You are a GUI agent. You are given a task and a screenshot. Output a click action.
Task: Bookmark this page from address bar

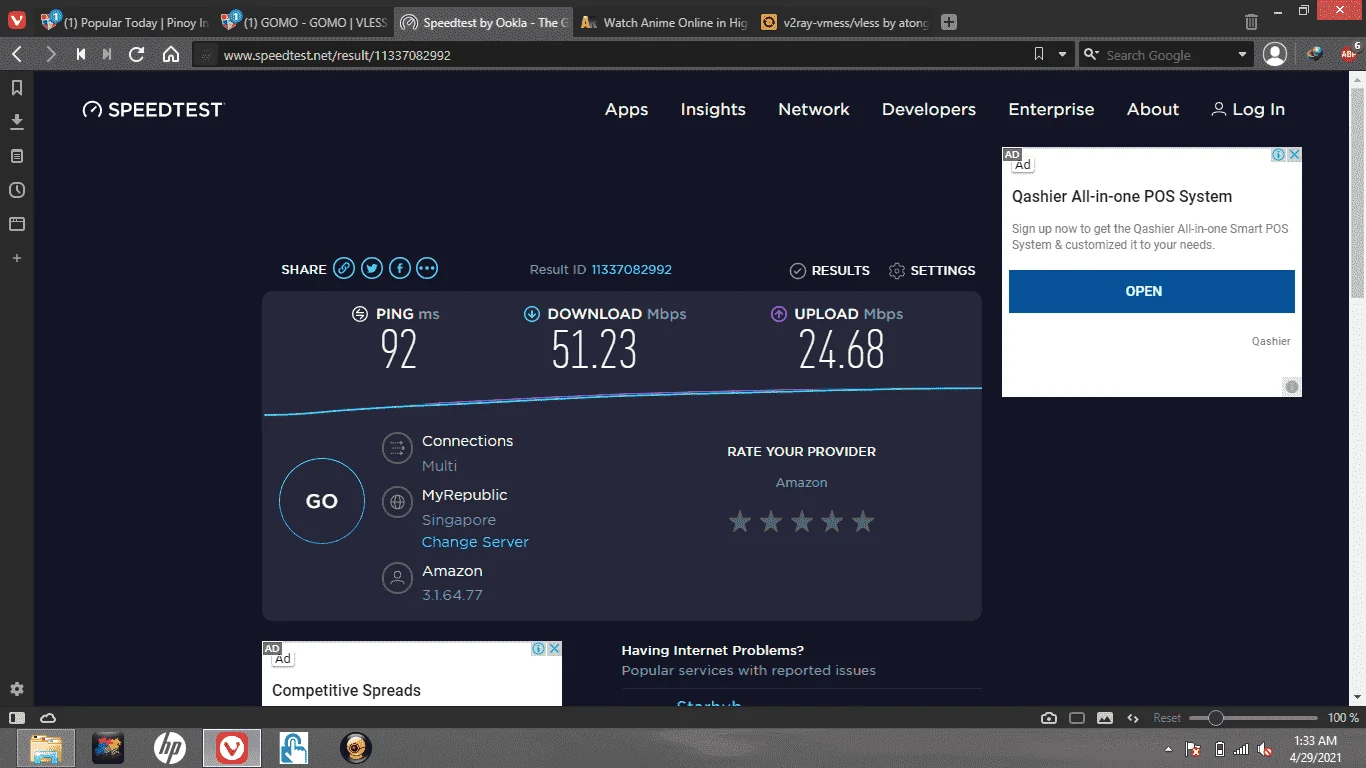pos(1039,54)
